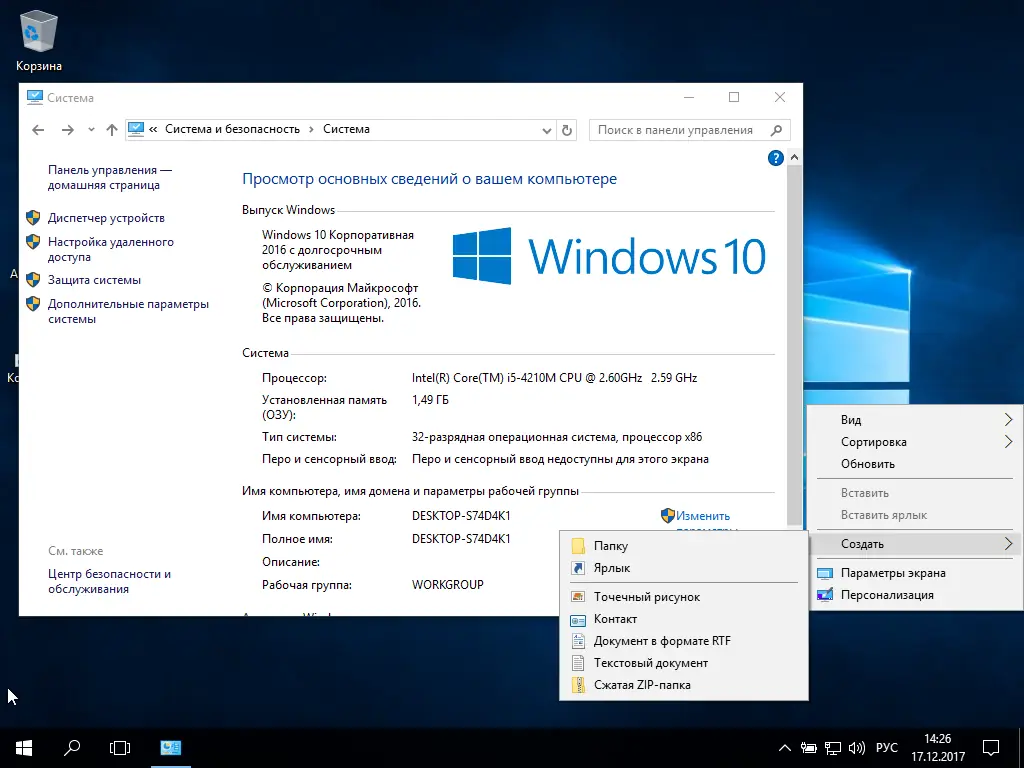Select the 'WORKGROUP' value
This screenshot has width=1024, height=768.
click(x=448, y=585)
